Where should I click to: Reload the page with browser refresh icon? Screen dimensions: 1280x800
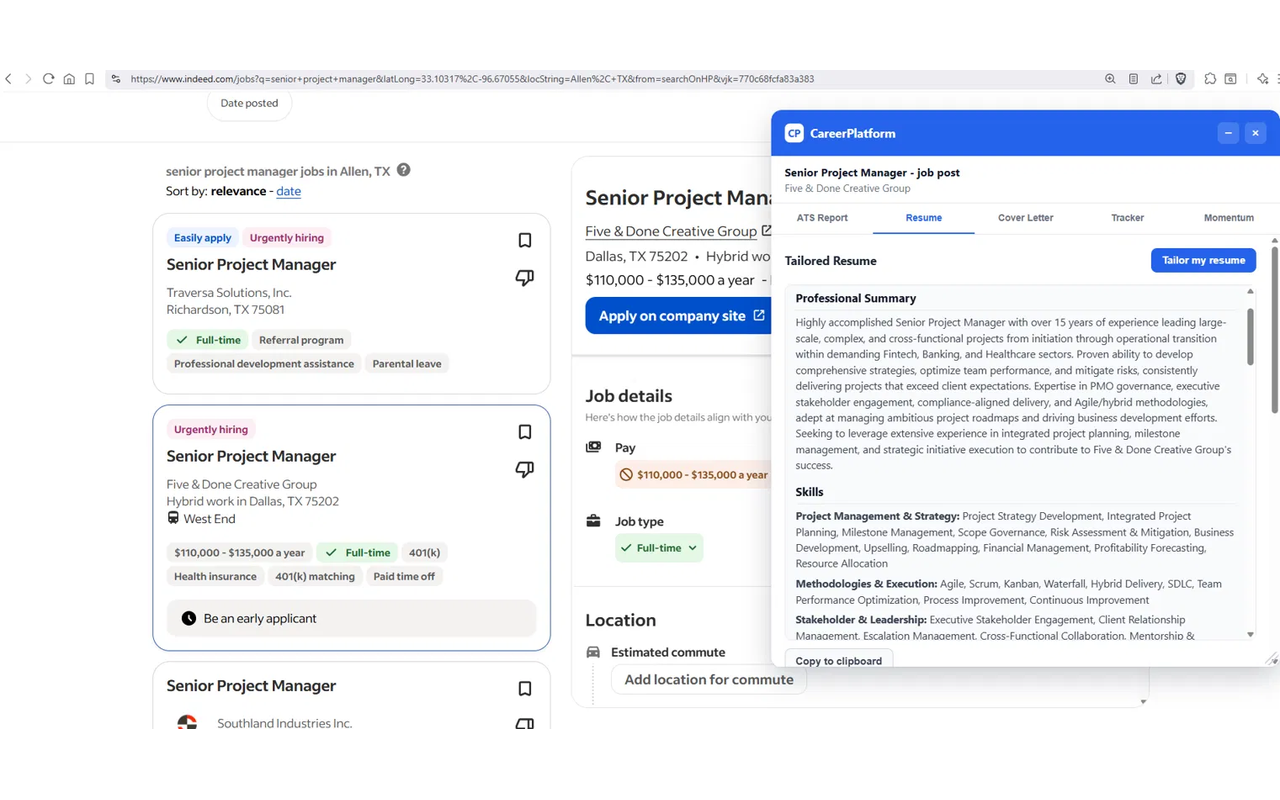pos(48,79)
